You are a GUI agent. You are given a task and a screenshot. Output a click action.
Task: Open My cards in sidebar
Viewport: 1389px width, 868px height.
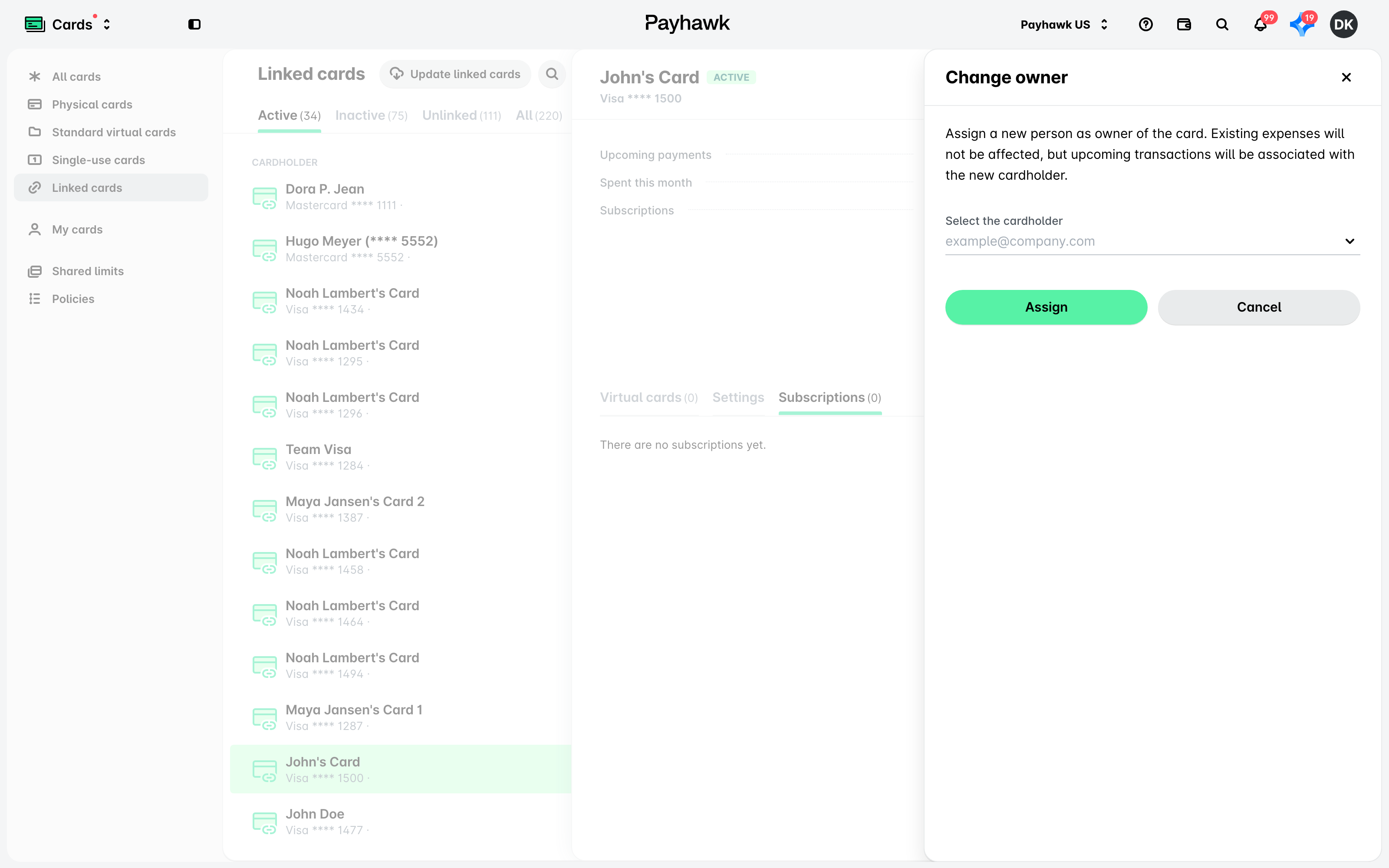coord(111,229)
